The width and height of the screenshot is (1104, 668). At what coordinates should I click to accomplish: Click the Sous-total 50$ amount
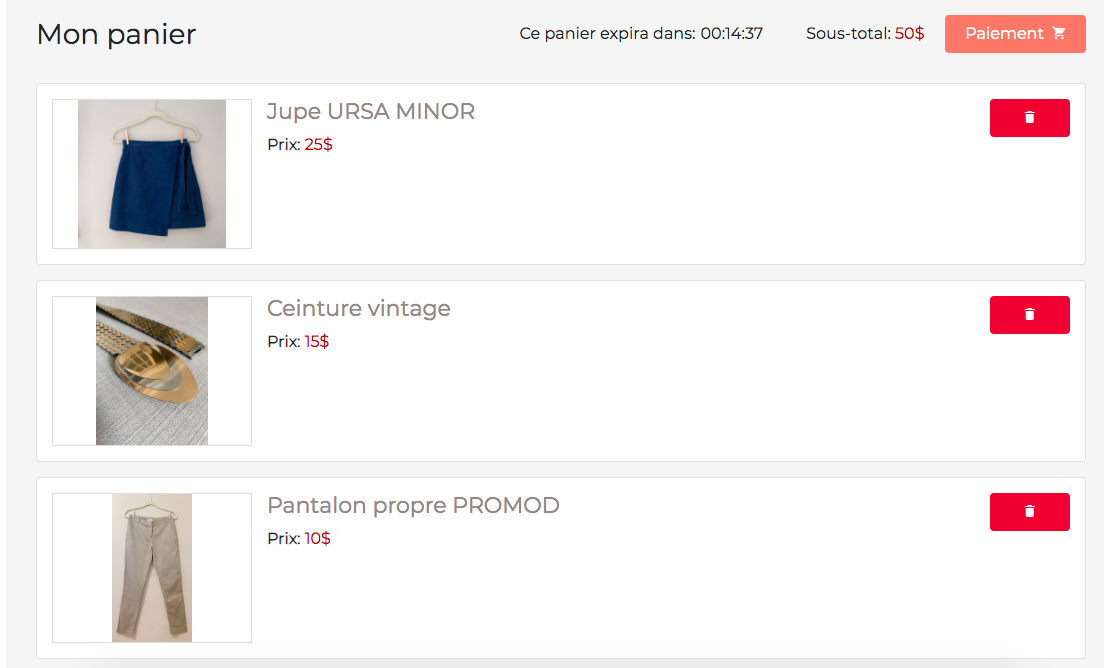(x=909, y=34)
